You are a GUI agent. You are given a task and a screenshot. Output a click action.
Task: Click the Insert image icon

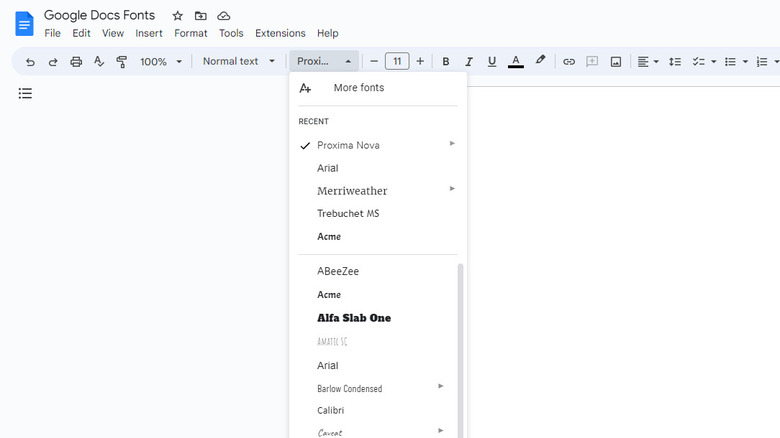click(616, 62)
